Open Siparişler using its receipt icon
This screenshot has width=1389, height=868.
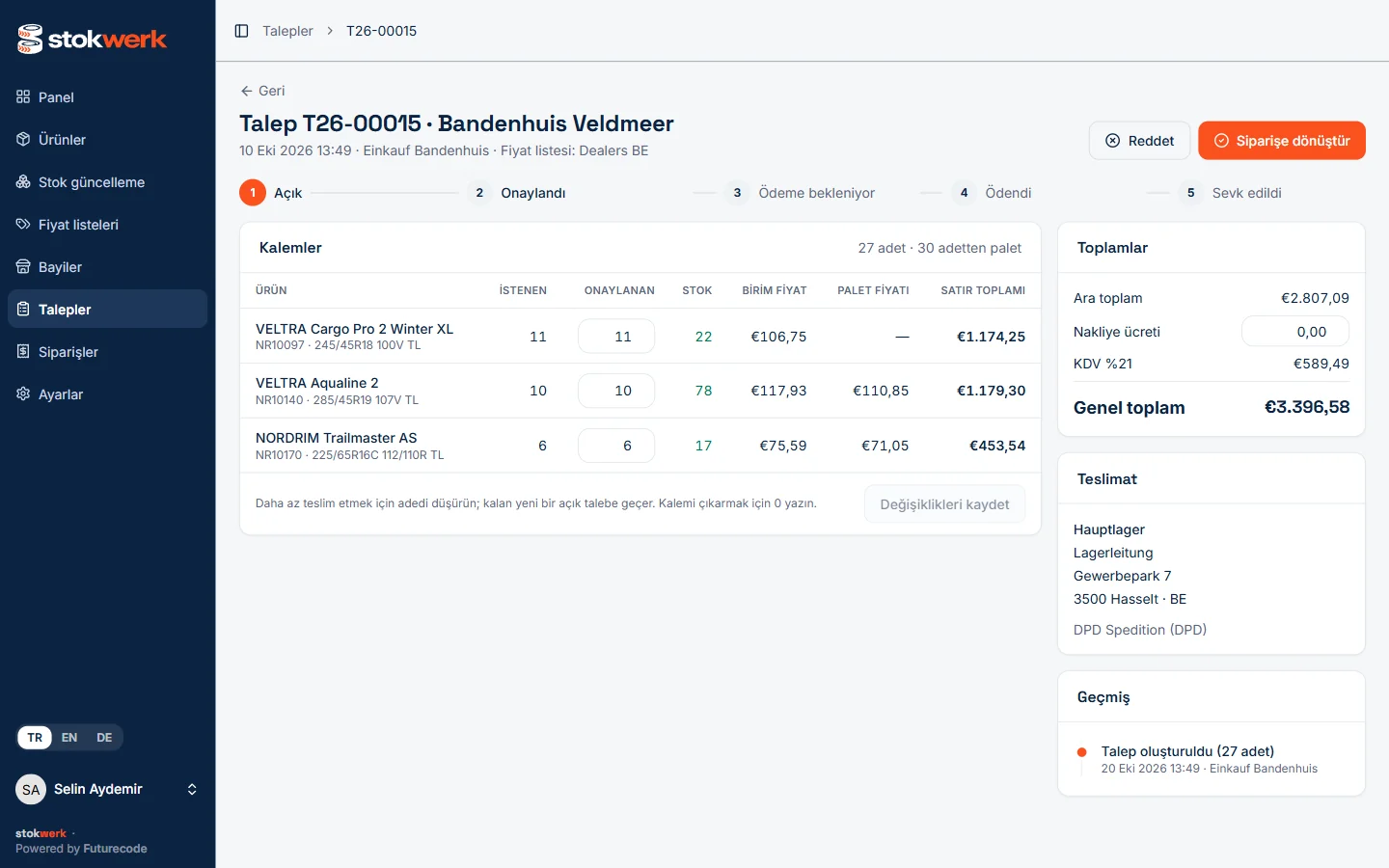pyautogui.click(x=23, y=351)
